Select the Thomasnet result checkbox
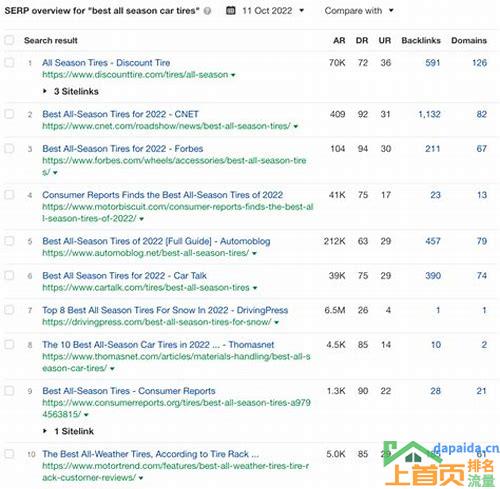 click(9, 344)
